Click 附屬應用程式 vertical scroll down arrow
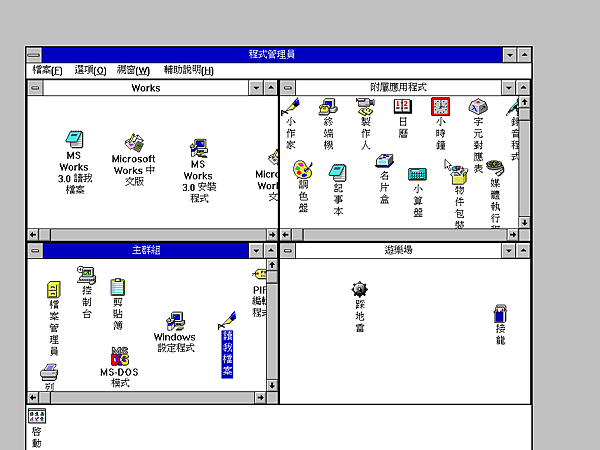The width and height of the screenshot is (600, 450). point(525,223)
